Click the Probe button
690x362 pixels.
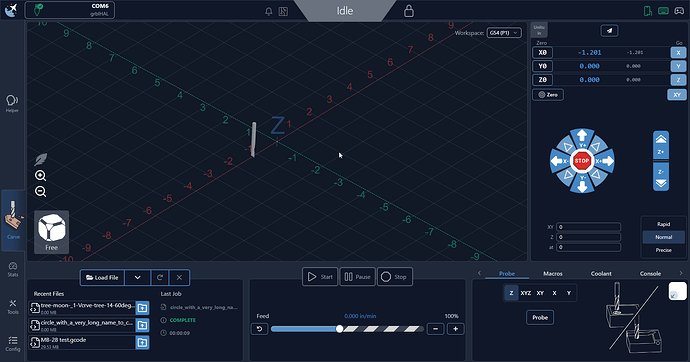(x=540, y=318)
